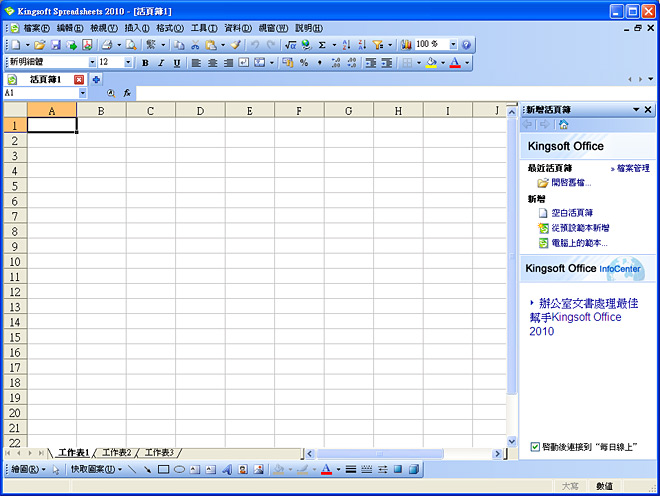Toggle Bold formatting
The image size is (660, 496).
[x=145, y=63]
